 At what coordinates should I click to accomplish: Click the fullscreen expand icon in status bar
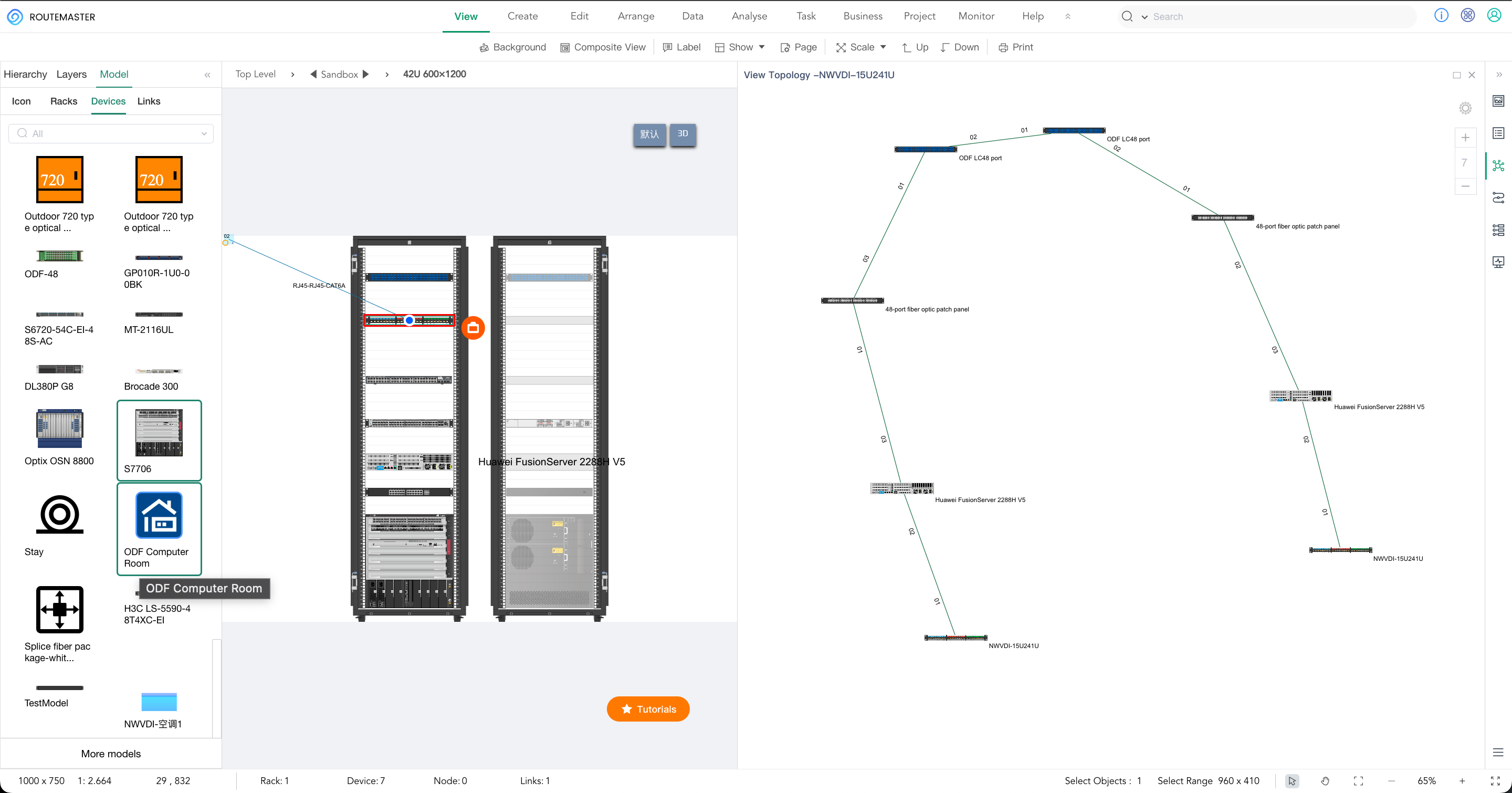[x=1495, y=781]
